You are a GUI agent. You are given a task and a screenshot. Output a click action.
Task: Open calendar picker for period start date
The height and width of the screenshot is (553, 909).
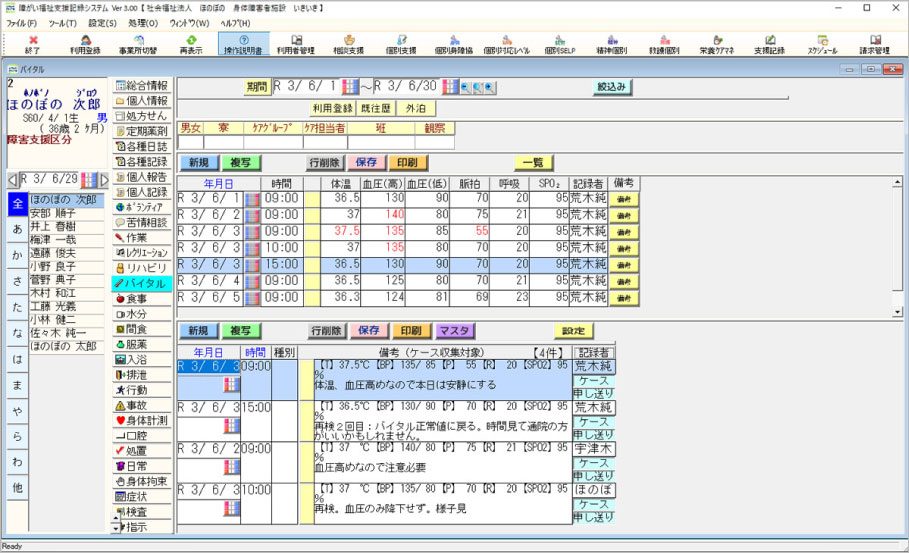[350, 87]
